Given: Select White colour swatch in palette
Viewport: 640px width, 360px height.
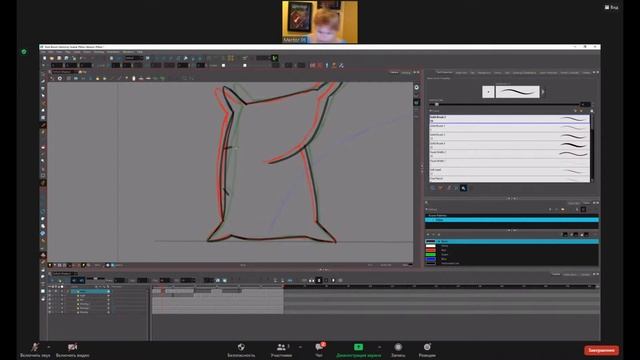Looking at the screenshot, I should pos(431,246).
